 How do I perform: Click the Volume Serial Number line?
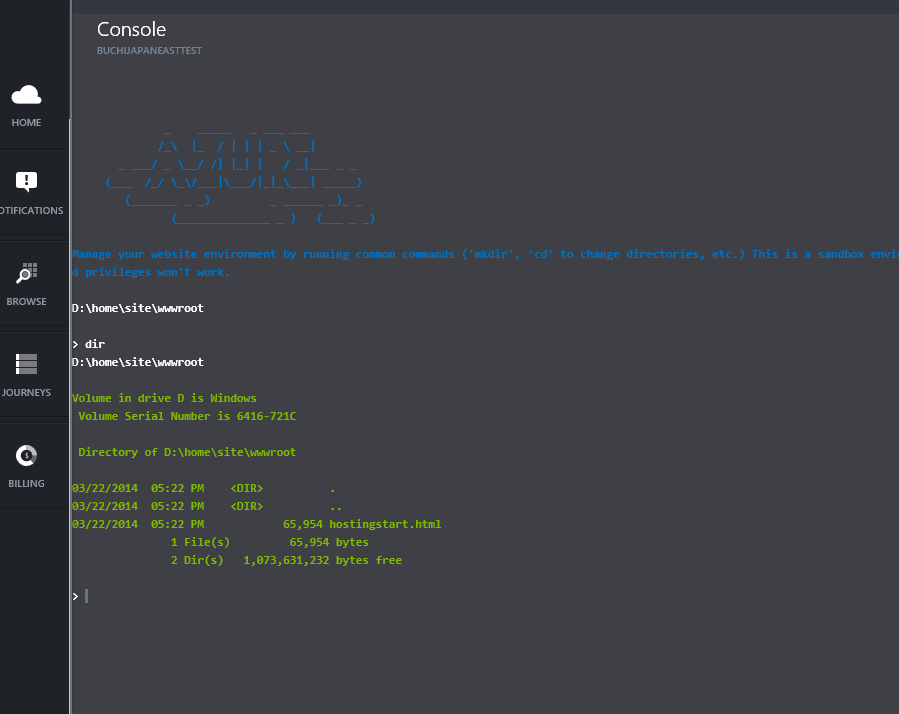click(187, 416)
